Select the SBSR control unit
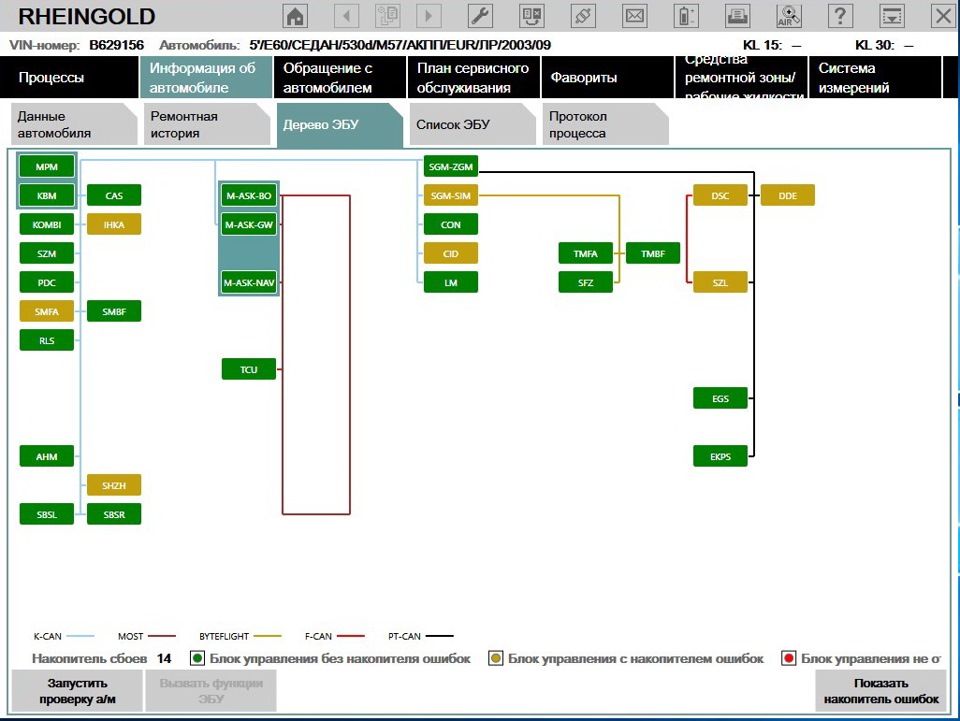This screenshot has height=721, width=960. (114, 515)
